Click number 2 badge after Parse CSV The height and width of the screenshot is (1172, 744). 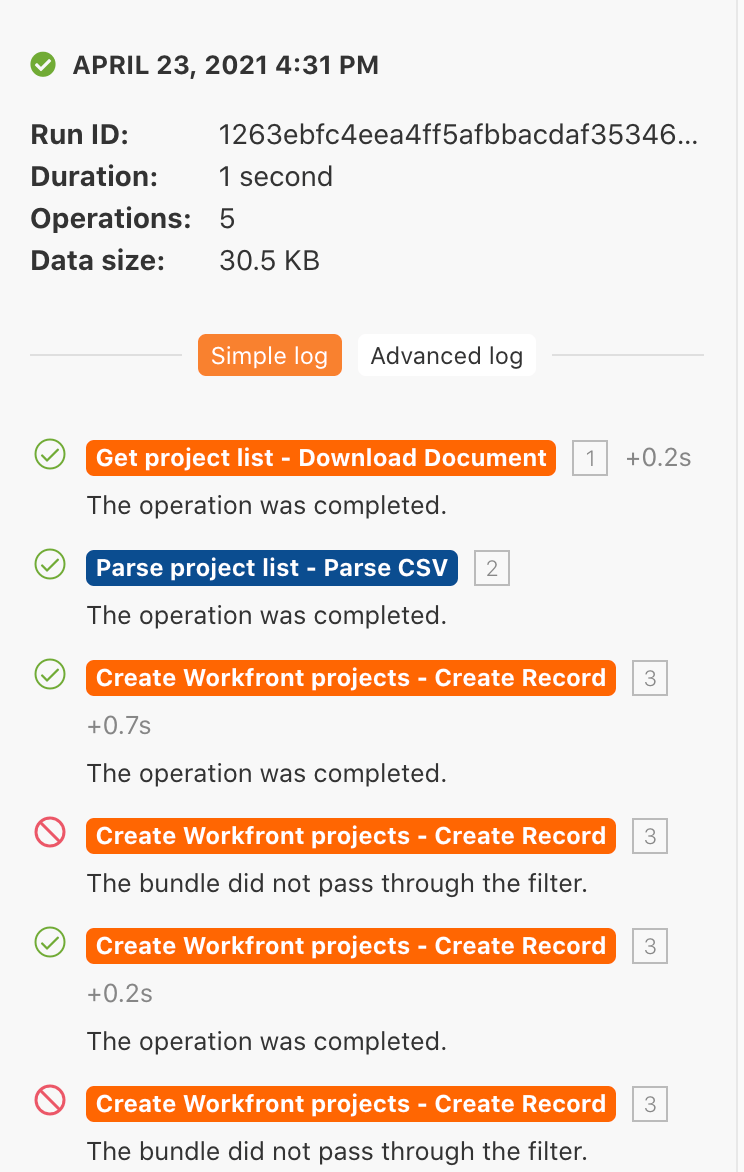pyautogui.click(x=492, y=569)
